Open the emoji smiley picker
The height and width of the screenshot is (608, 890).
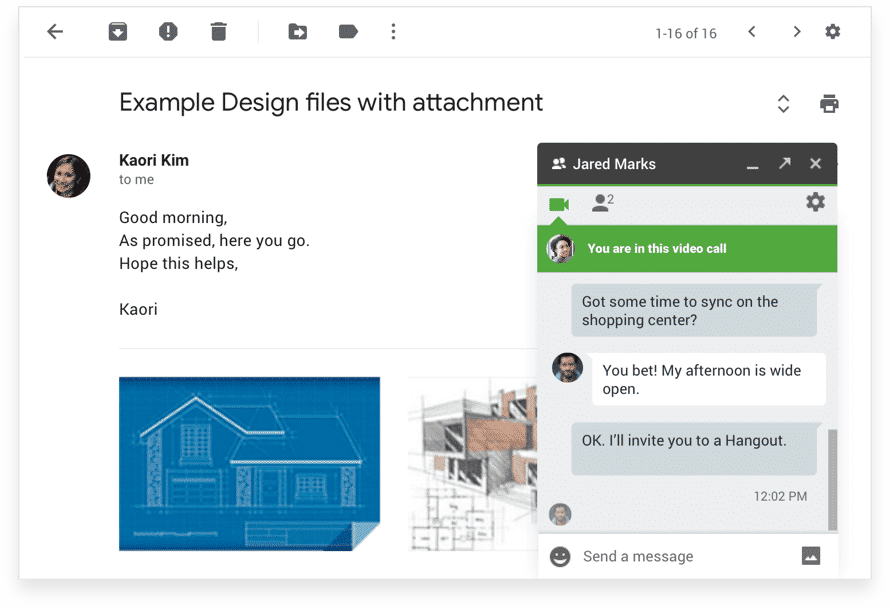(560, 557)
